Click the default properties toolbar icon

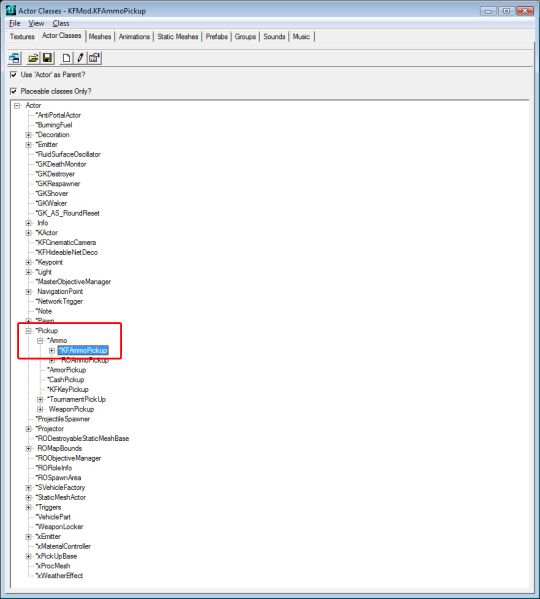tap(94, 58)
